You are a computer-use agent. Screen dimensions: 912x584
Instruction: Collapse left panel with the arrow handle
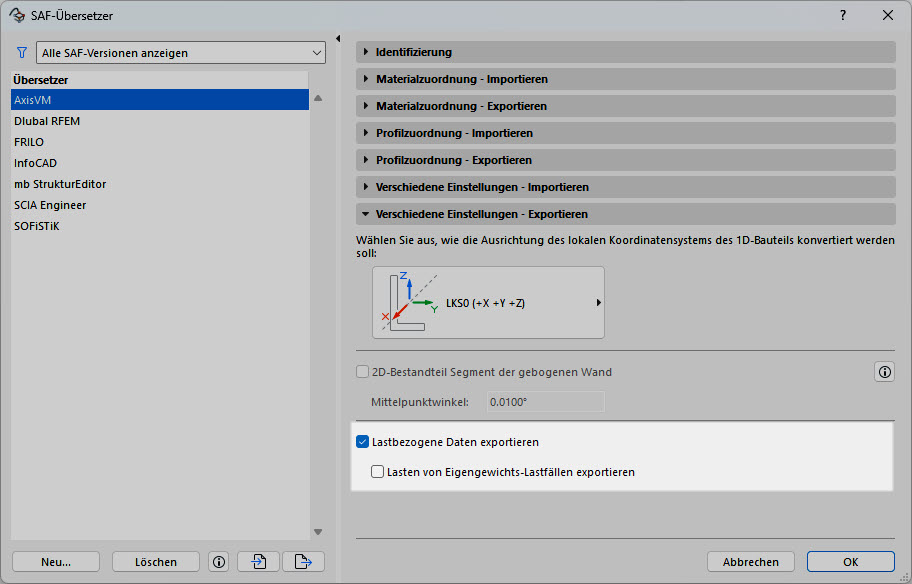pyautogui.click(x=338, y=38)
